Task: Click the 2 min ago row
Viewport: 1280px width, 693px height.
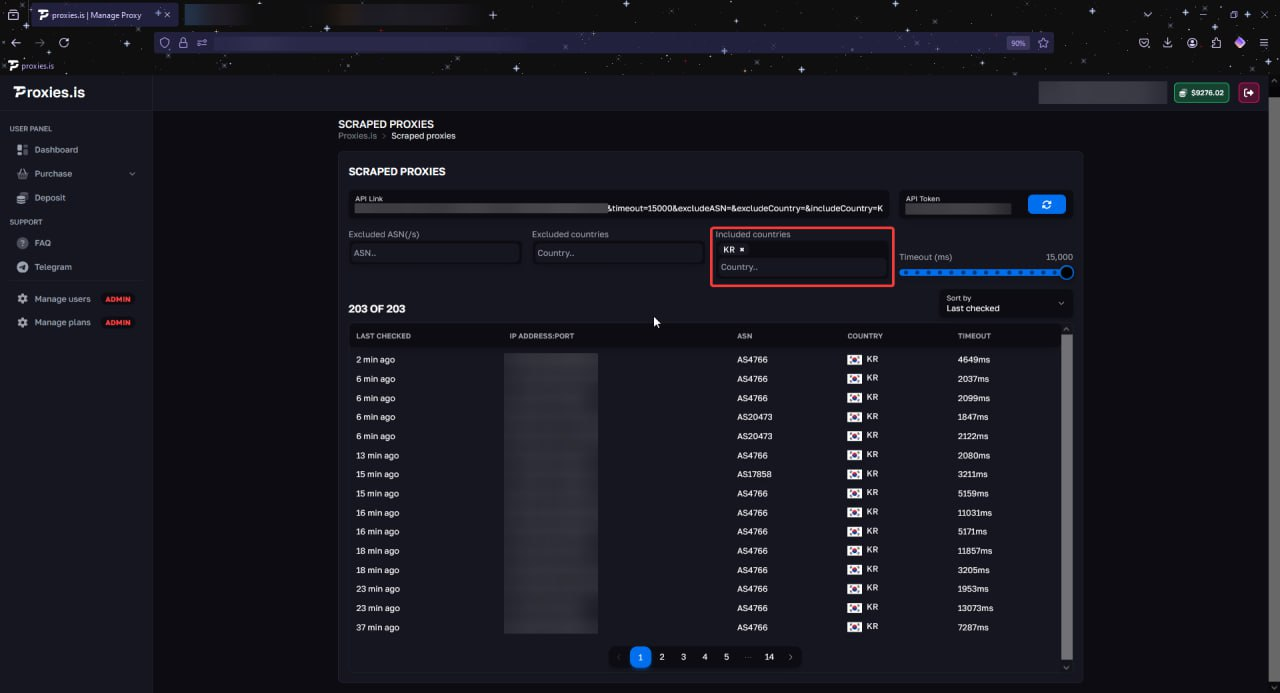Action: pyautogui.click(x=705, y=359)
